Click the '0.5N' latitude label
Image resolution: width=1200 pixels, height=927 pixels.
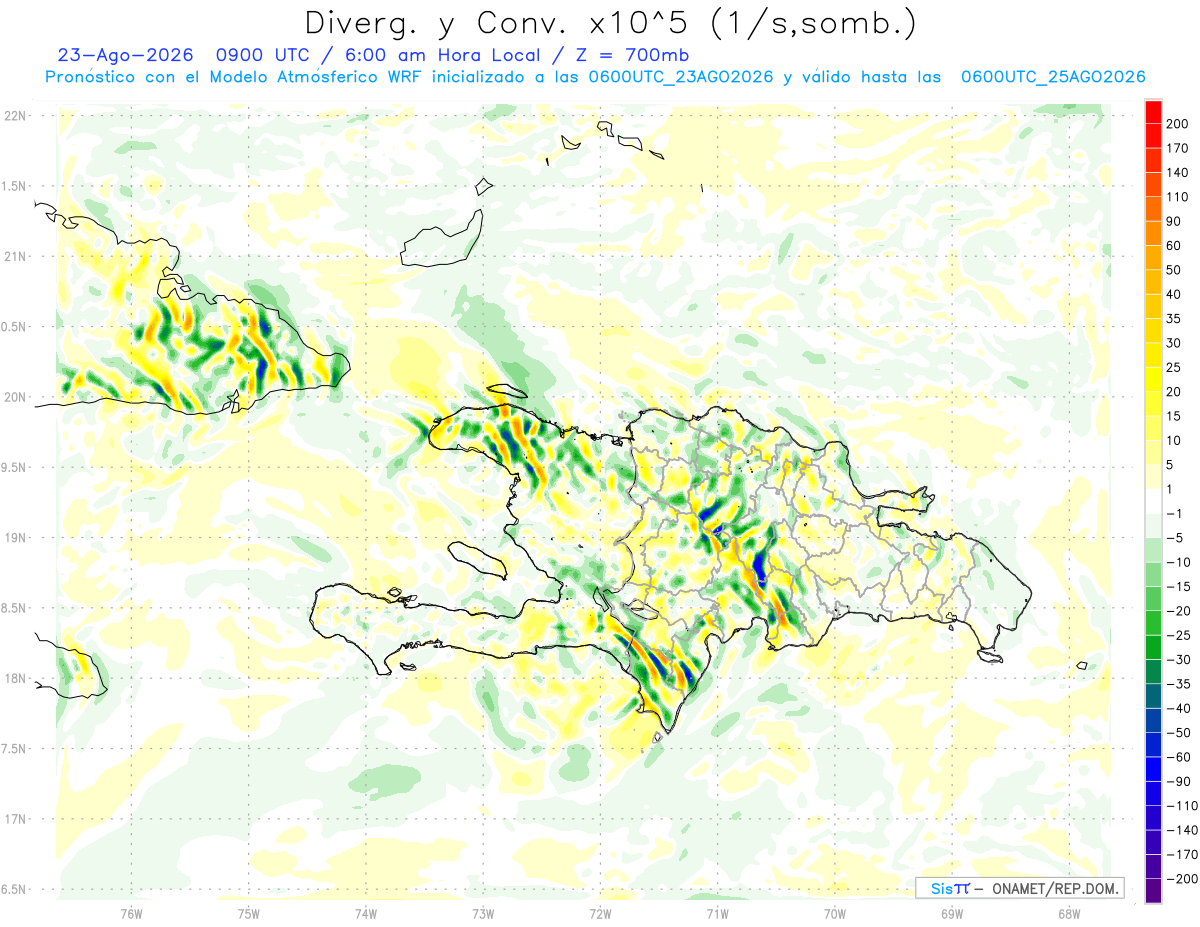(x=14, y=327)
